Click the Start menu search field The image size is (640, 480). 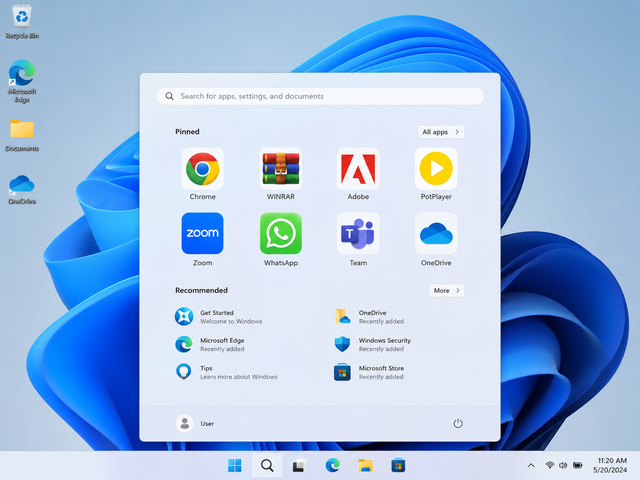click(x=320, y=96)
